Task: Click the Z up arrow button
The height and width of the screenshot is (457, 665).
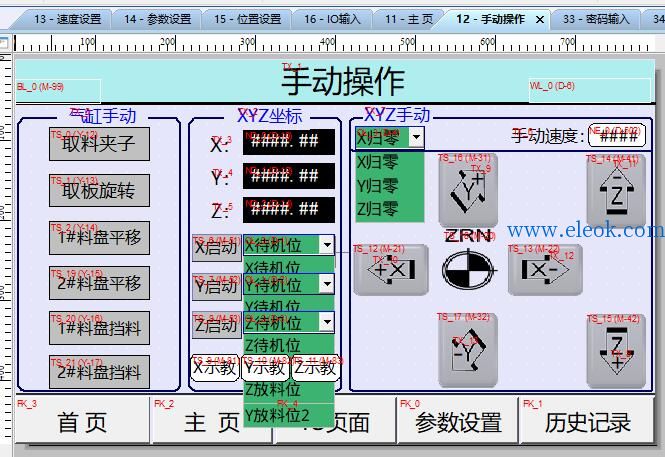Action: click(616, 190)
